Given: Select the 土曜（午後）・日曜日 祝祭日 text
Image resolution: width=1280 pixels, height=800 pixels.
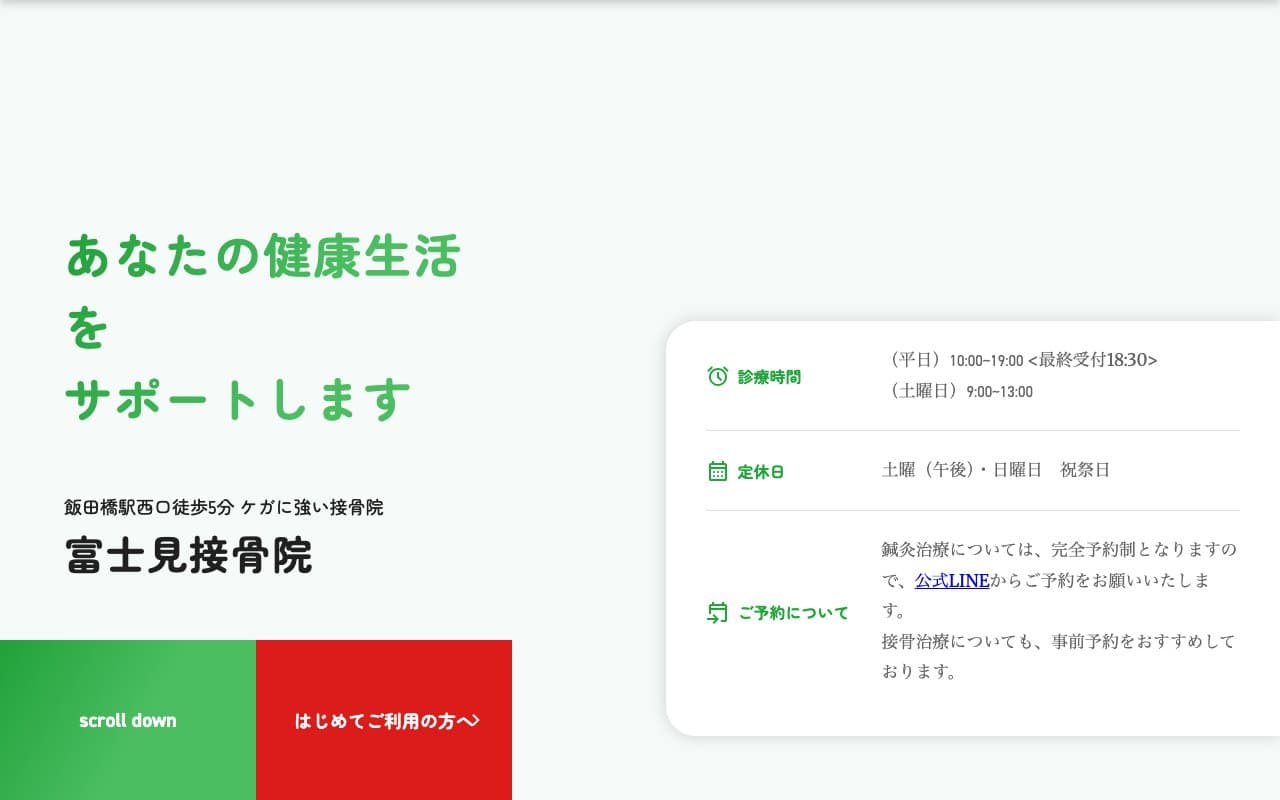Looking at the screenshot, I should [997, 469].
